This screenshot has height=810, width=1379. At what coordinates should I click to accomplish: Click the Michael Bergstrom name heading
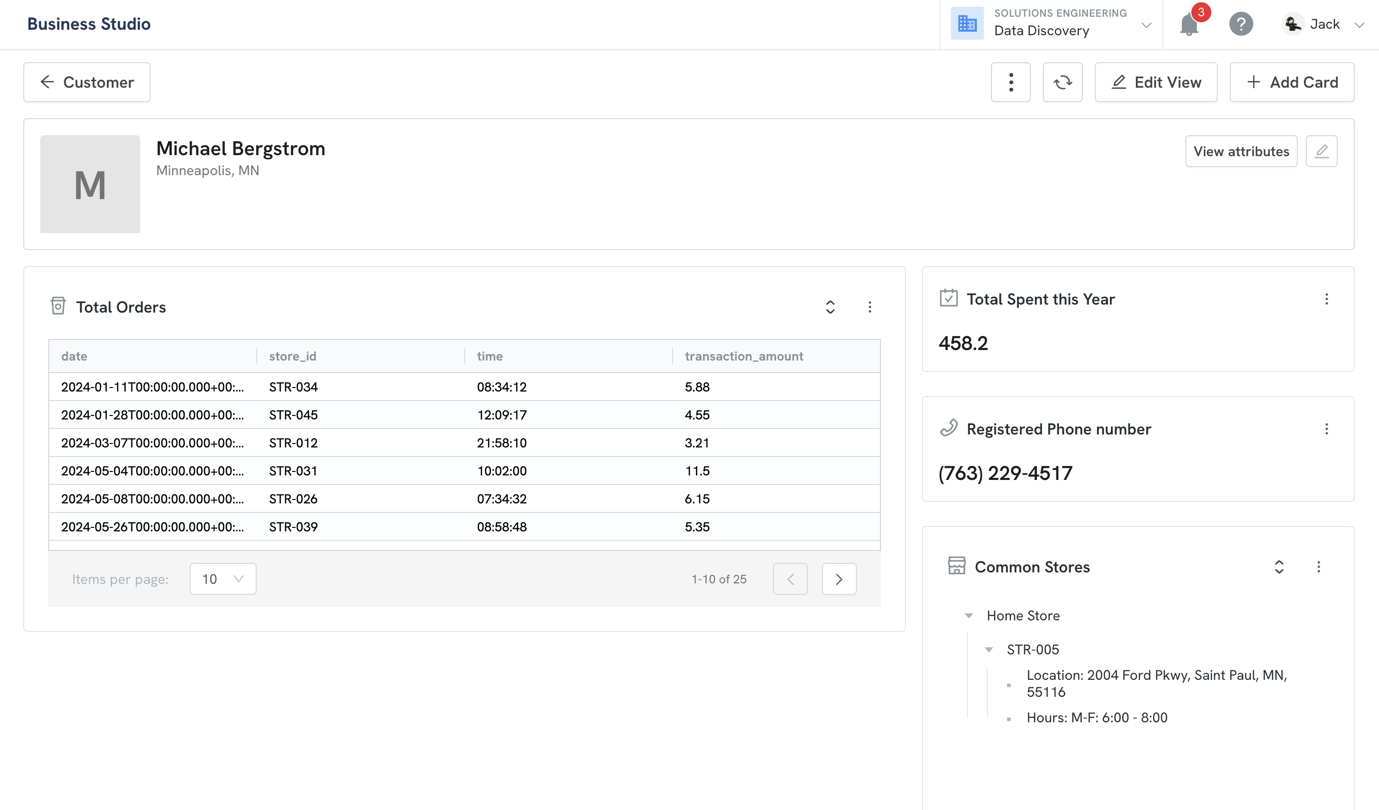click(x=241, y=148)
